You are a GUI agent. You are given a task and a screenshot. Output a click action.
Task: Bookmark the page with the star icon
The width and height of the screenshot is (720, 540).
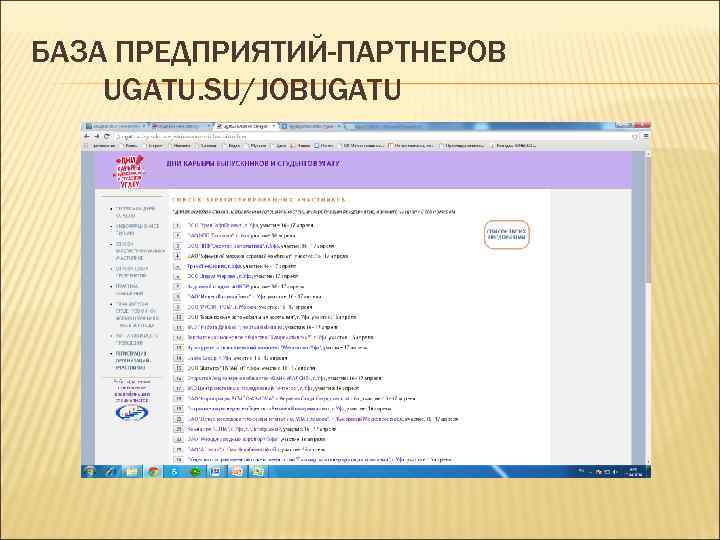636,136
